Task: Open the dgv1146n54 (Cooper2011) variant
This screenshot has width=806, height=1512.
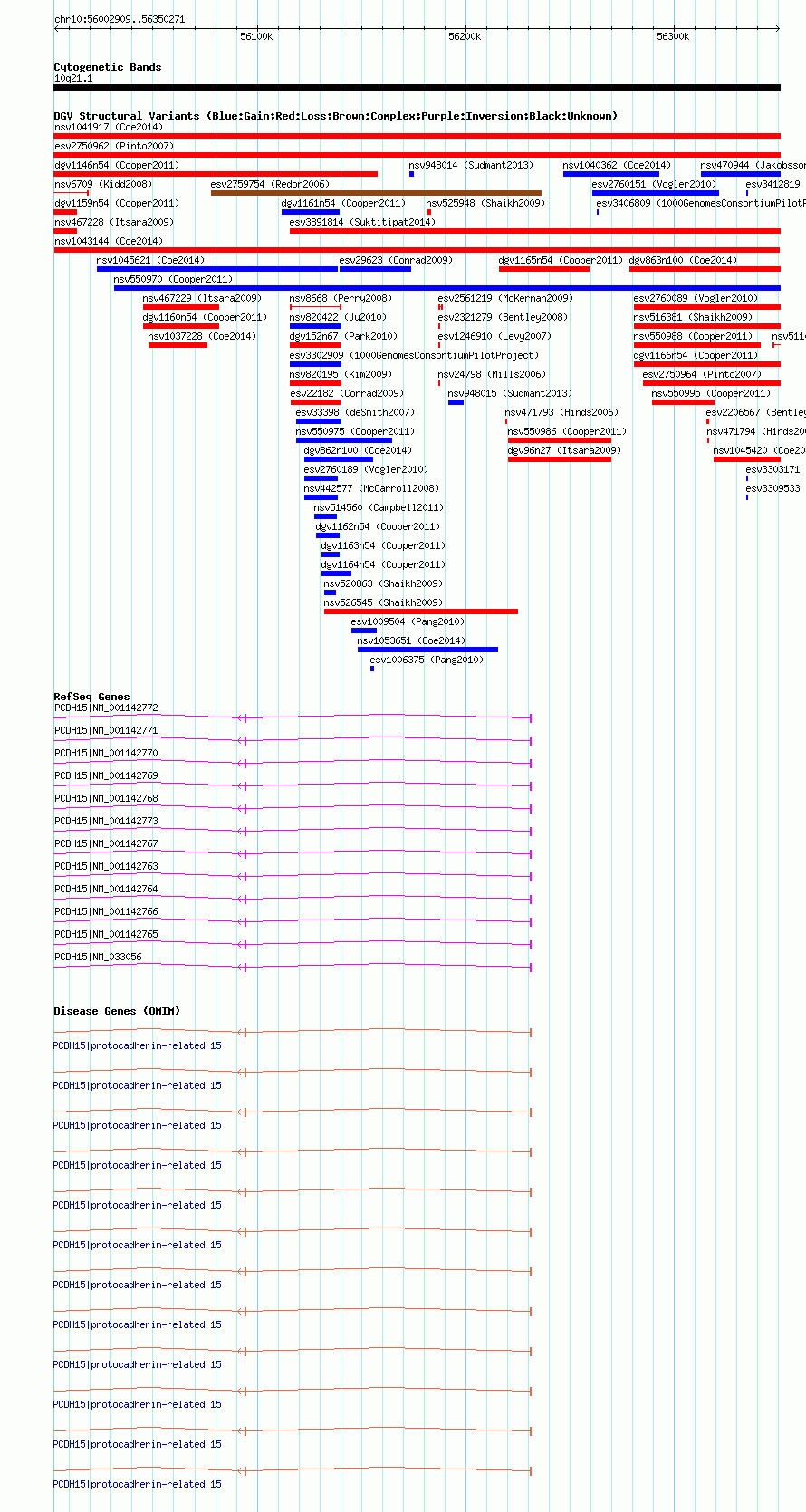Action: (x=117, y=165)
